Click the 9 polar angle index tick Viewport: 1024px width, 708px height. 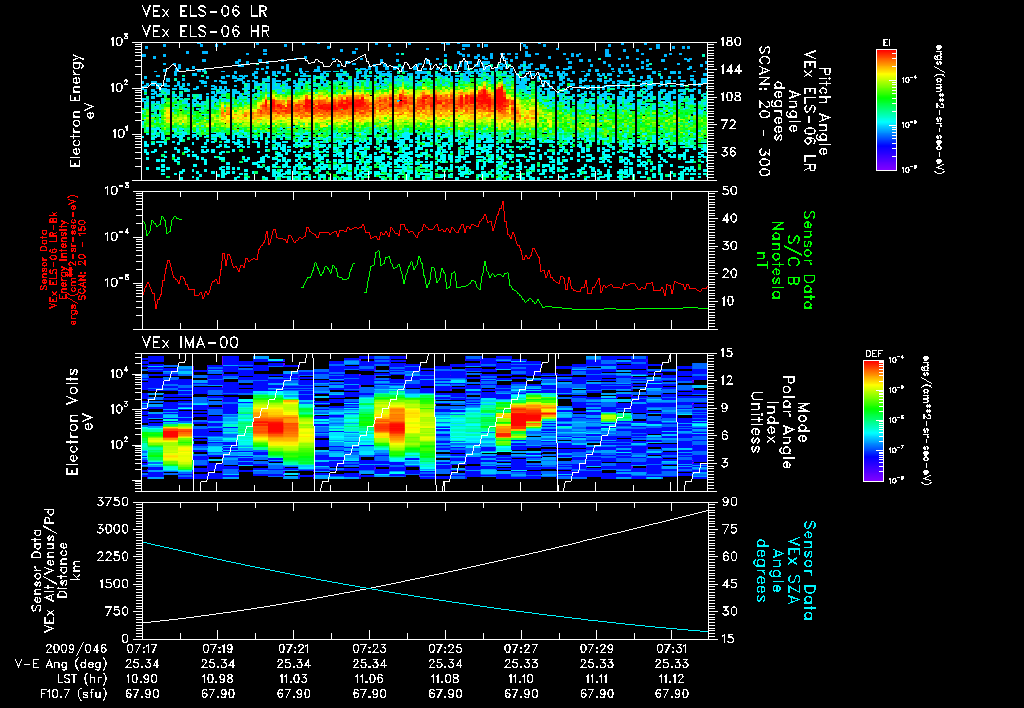point(724,408)
